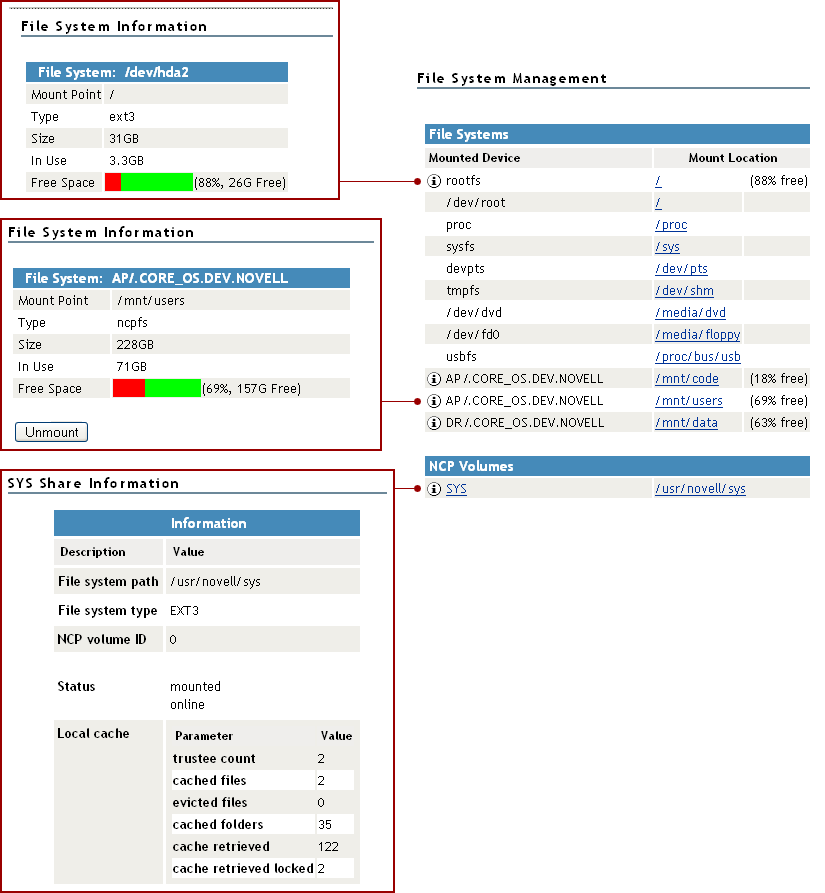Click info icon for the /mnt/users row
825x893 pixels.
[434, 401]
